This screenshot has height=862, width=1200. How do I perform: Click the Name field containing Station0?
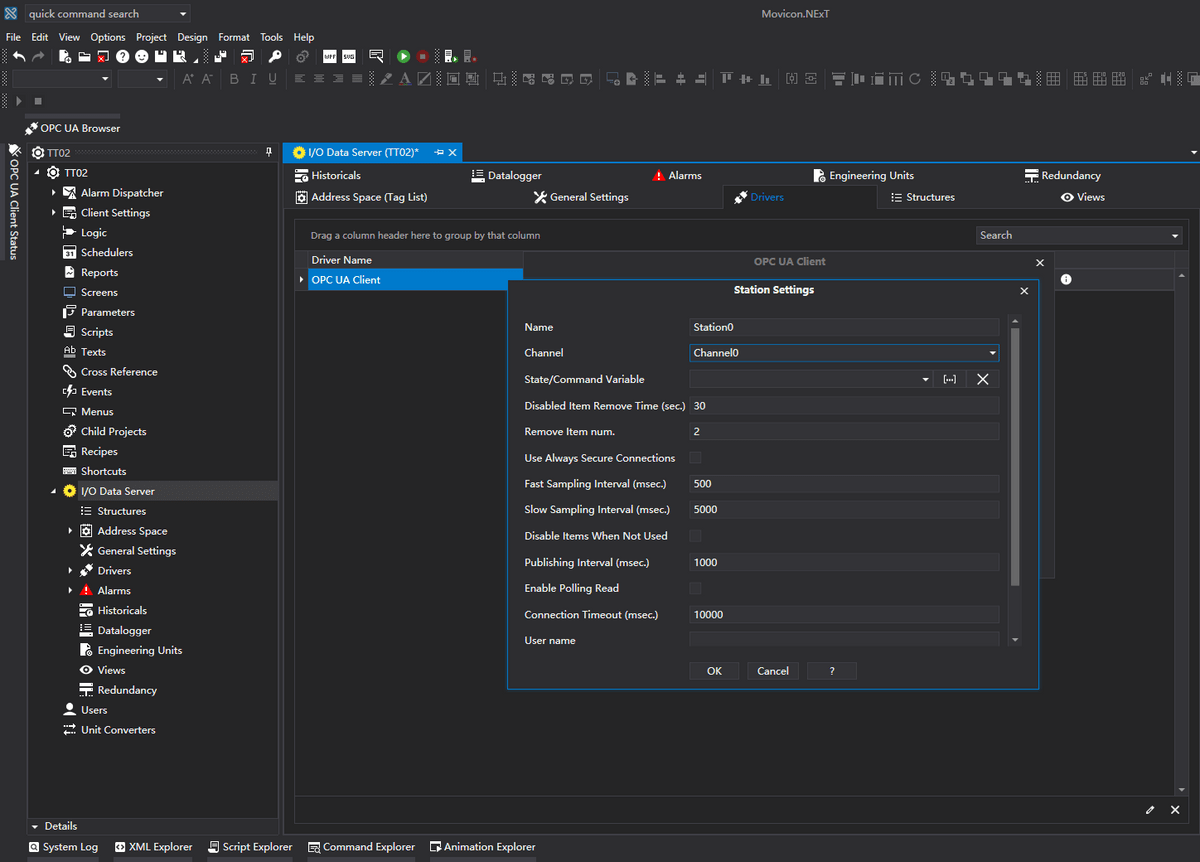pyautogui.click(x=844, y=327)
